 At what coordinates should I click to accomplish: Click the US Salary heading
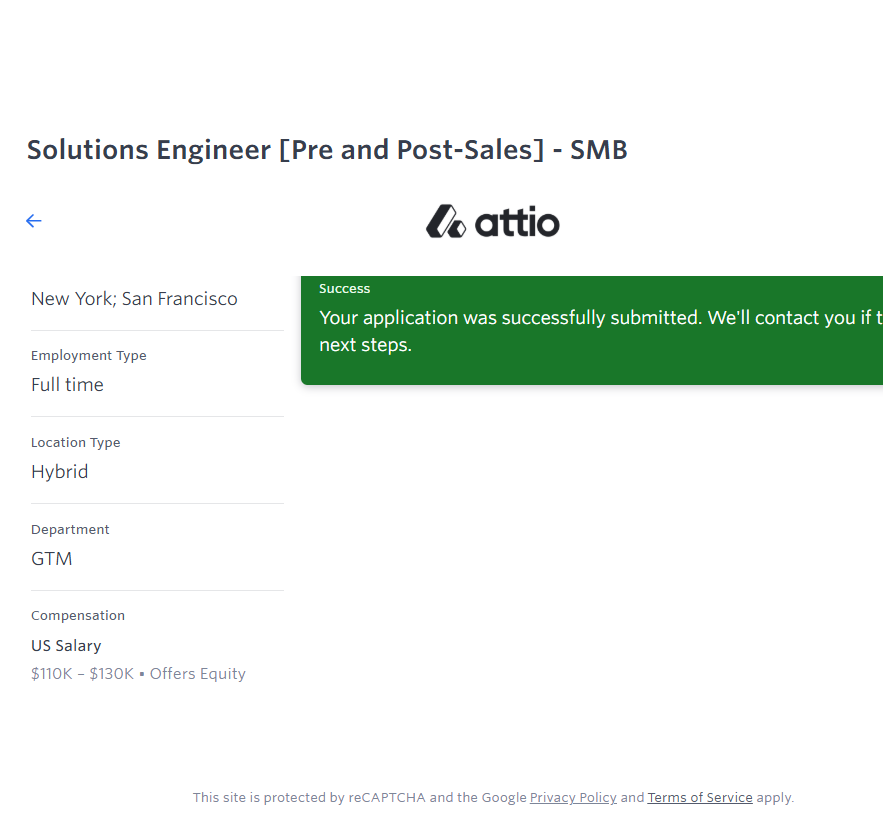click(66, 646)
